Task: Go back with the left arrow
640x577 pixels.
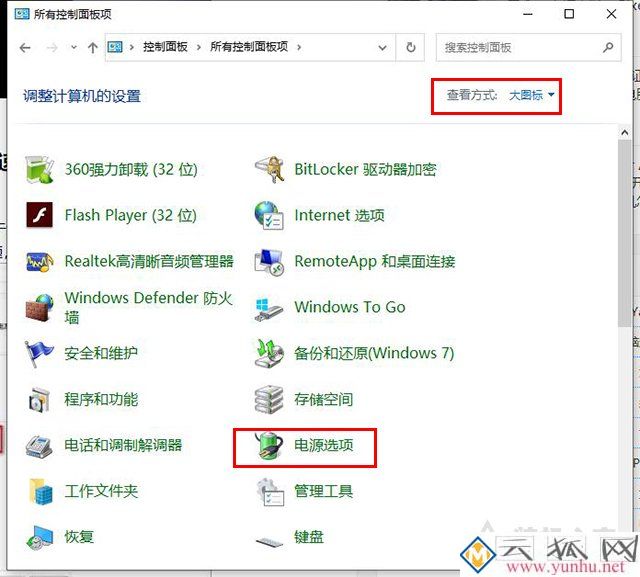Action: [25, 48]
